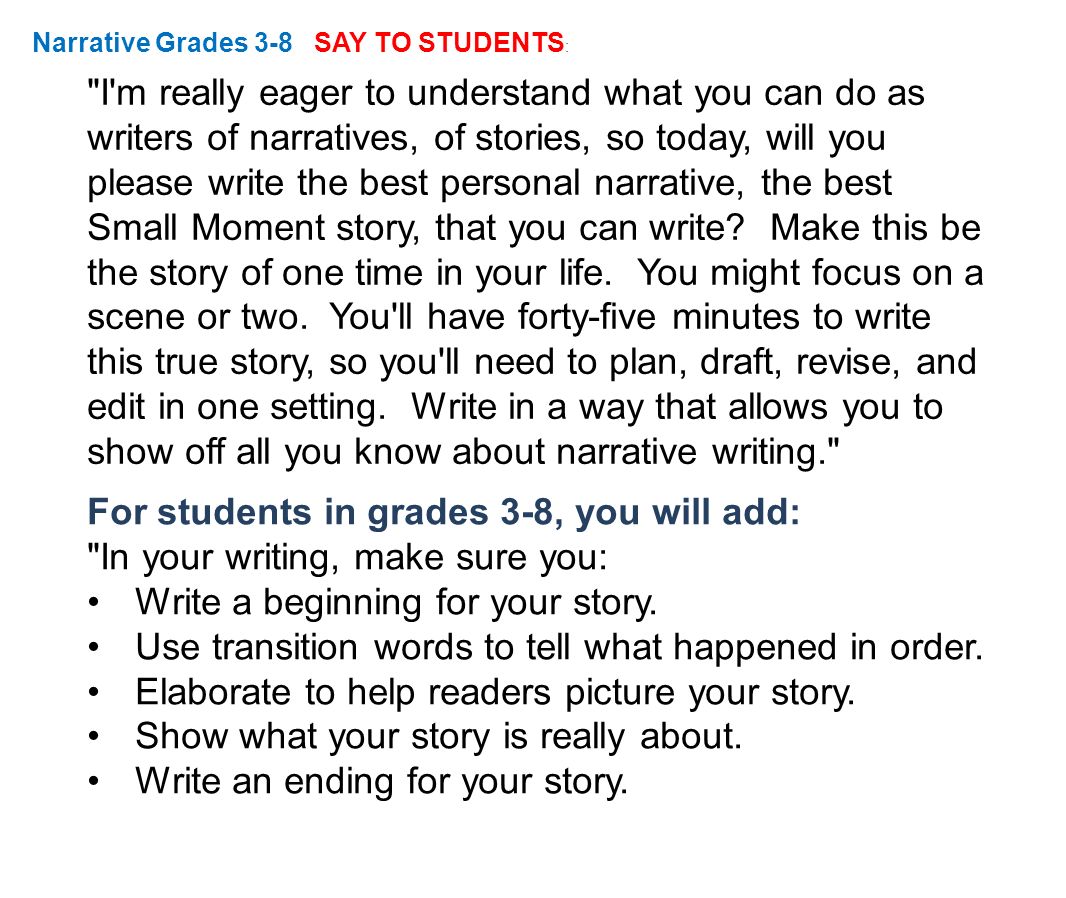The width and height of the screenshot is (1066, 898).
Task: Select bullet 'Elaborate to help readers' line
Action: point(495,692)
